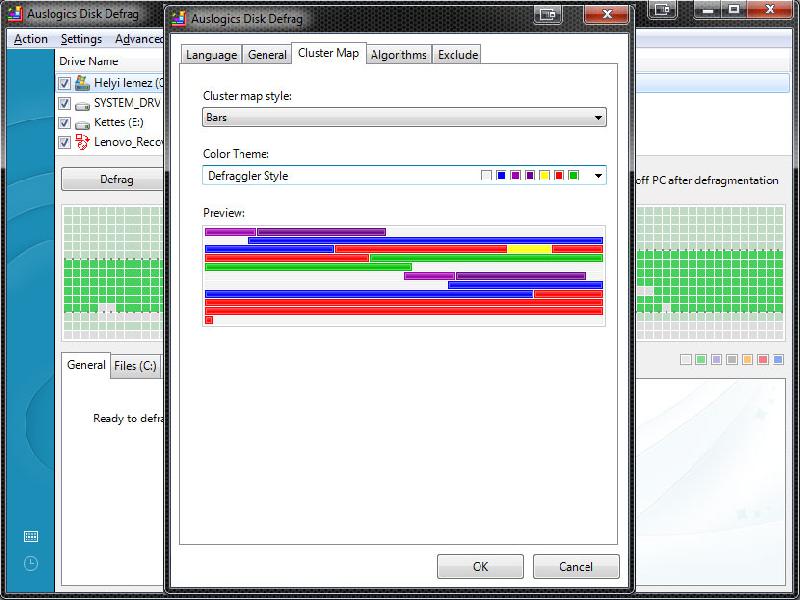Uncheck the Helyi lemez drive checkbox
Screen dimensions: 800x600
pos(64,83)
